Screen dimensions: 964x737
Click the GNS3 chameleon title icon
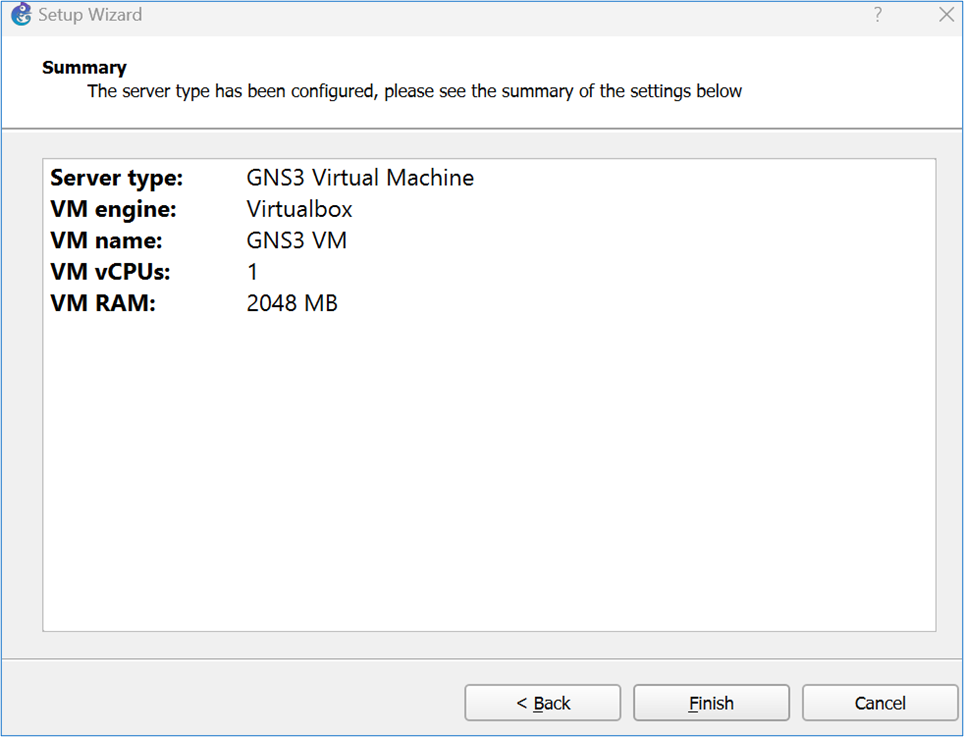21,14
